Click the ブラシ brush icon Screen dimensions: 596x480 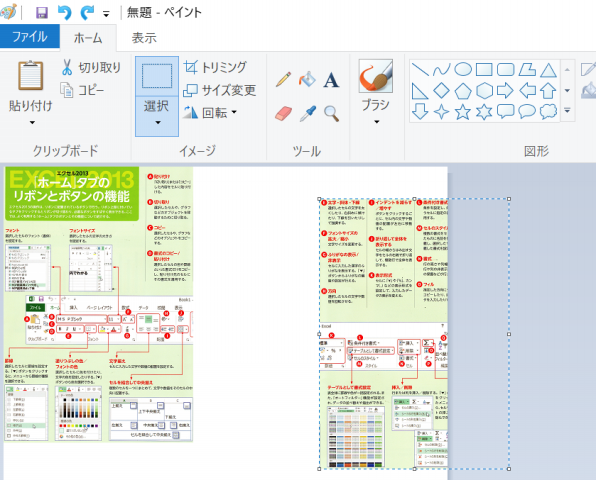[376, 76]
